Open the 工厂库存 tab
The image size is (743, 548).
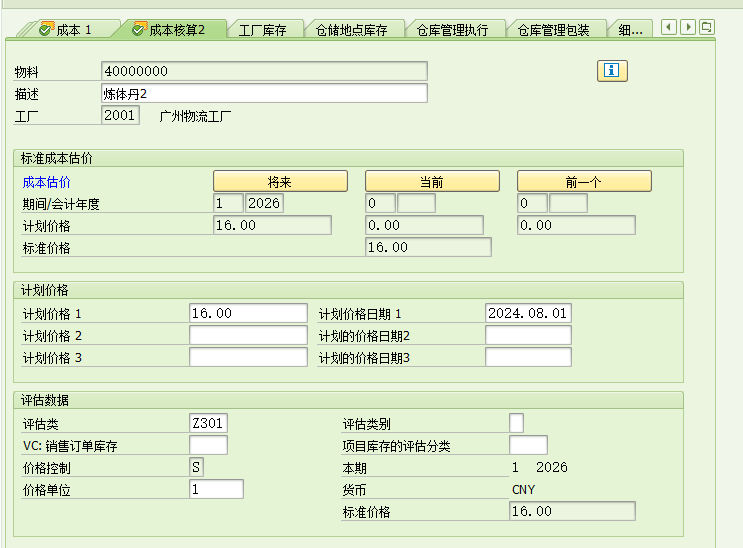pos(262,30)
